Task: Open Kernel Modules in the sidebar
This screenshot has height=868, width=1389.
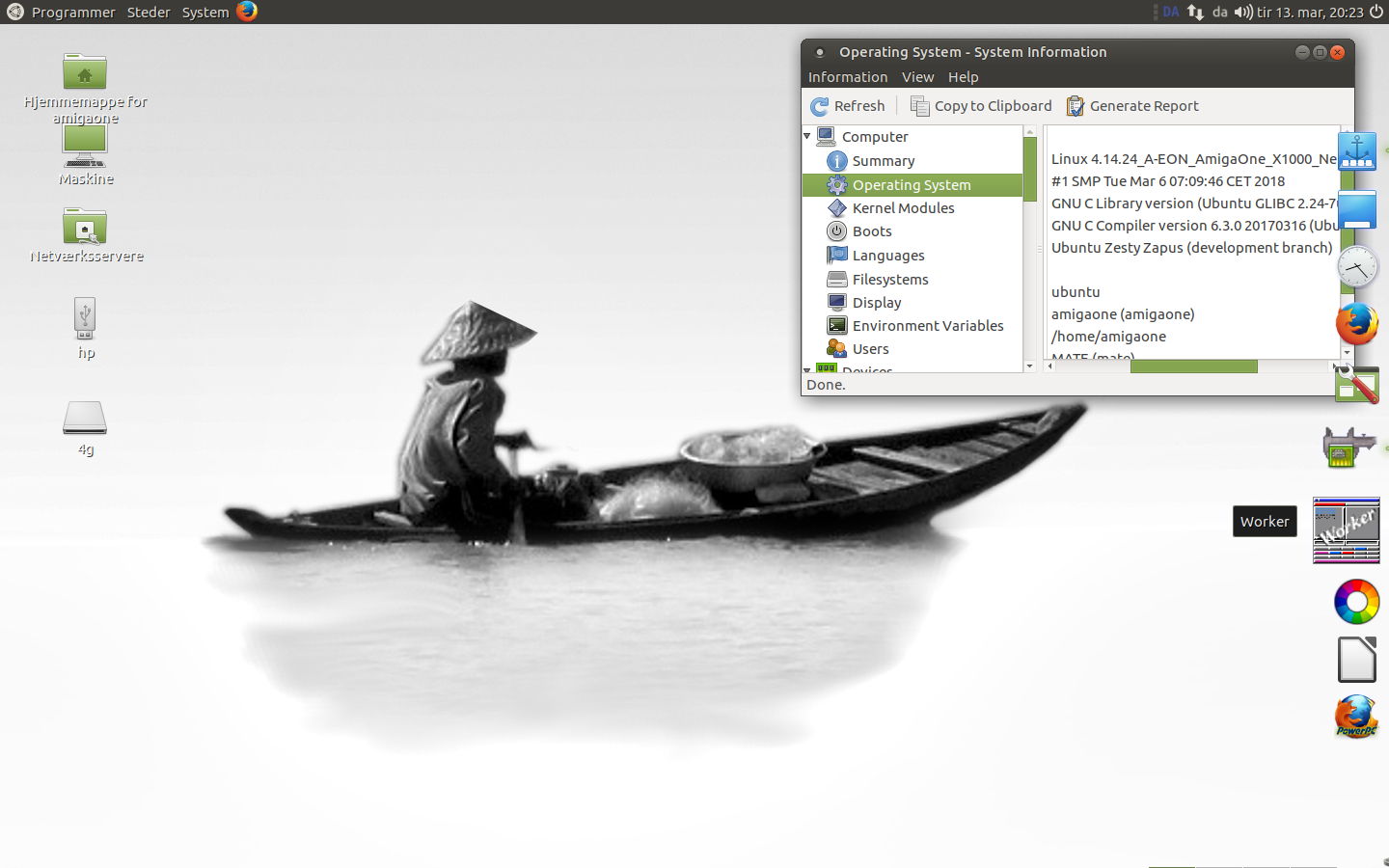Action: 903,208
